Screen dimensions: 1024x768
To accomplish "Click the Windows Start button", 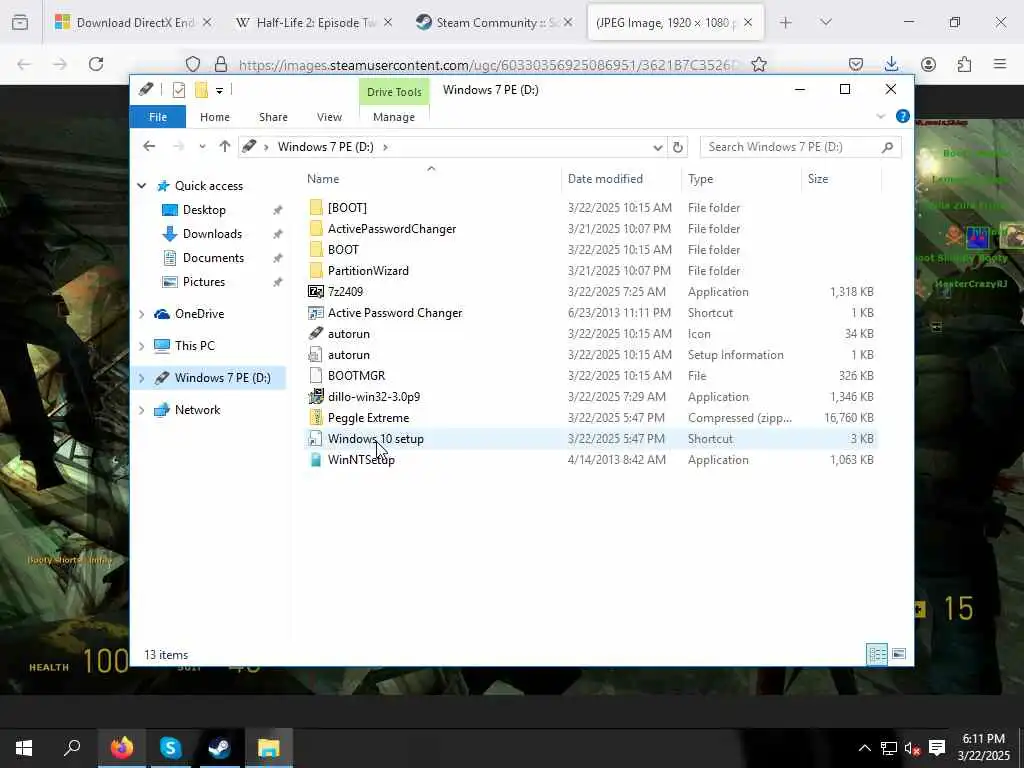I will (x=24, y=748).
